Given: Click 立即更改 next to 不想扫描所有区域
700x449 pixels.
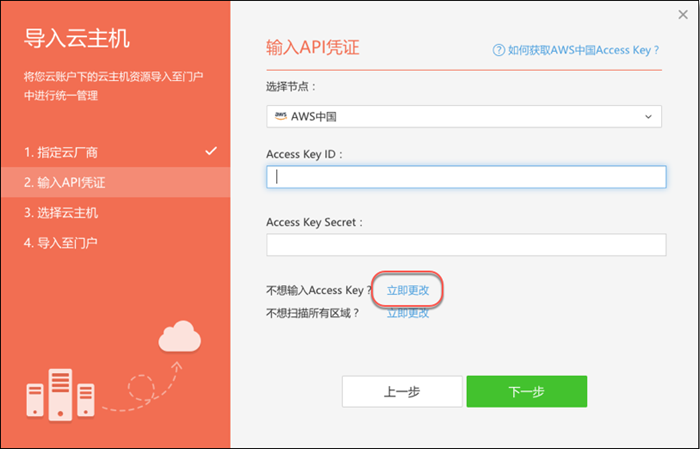Looking at the screenshot, I should (408, 312).
